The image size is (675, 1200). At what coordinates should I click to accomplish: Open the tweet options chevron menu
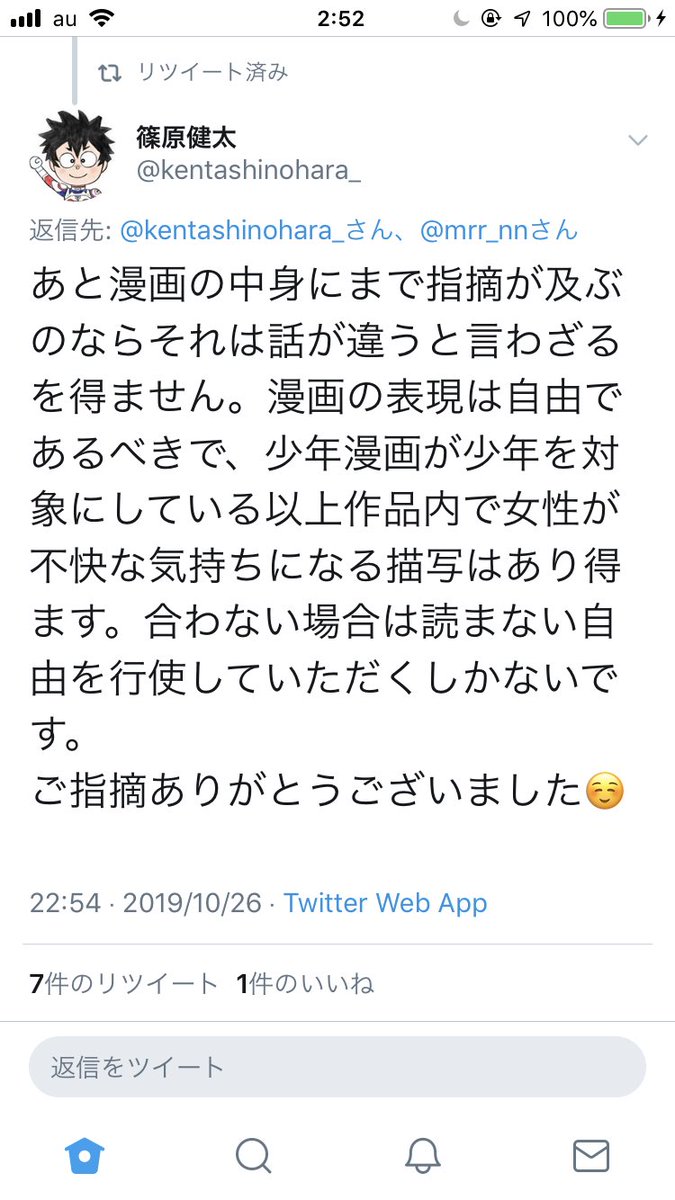click(638, 140)
